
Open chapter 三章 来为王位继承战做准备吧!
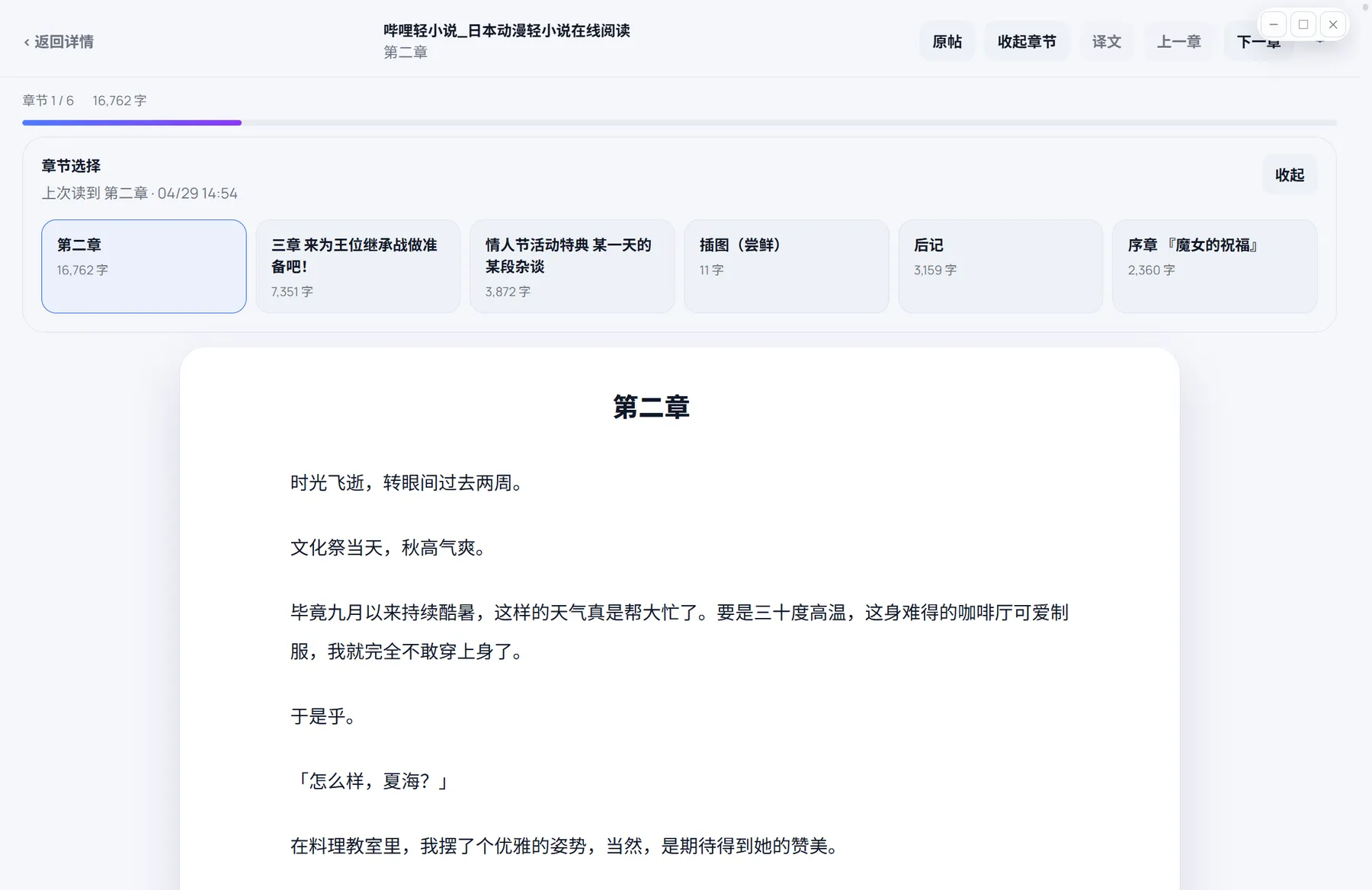(x=358, y=266)
